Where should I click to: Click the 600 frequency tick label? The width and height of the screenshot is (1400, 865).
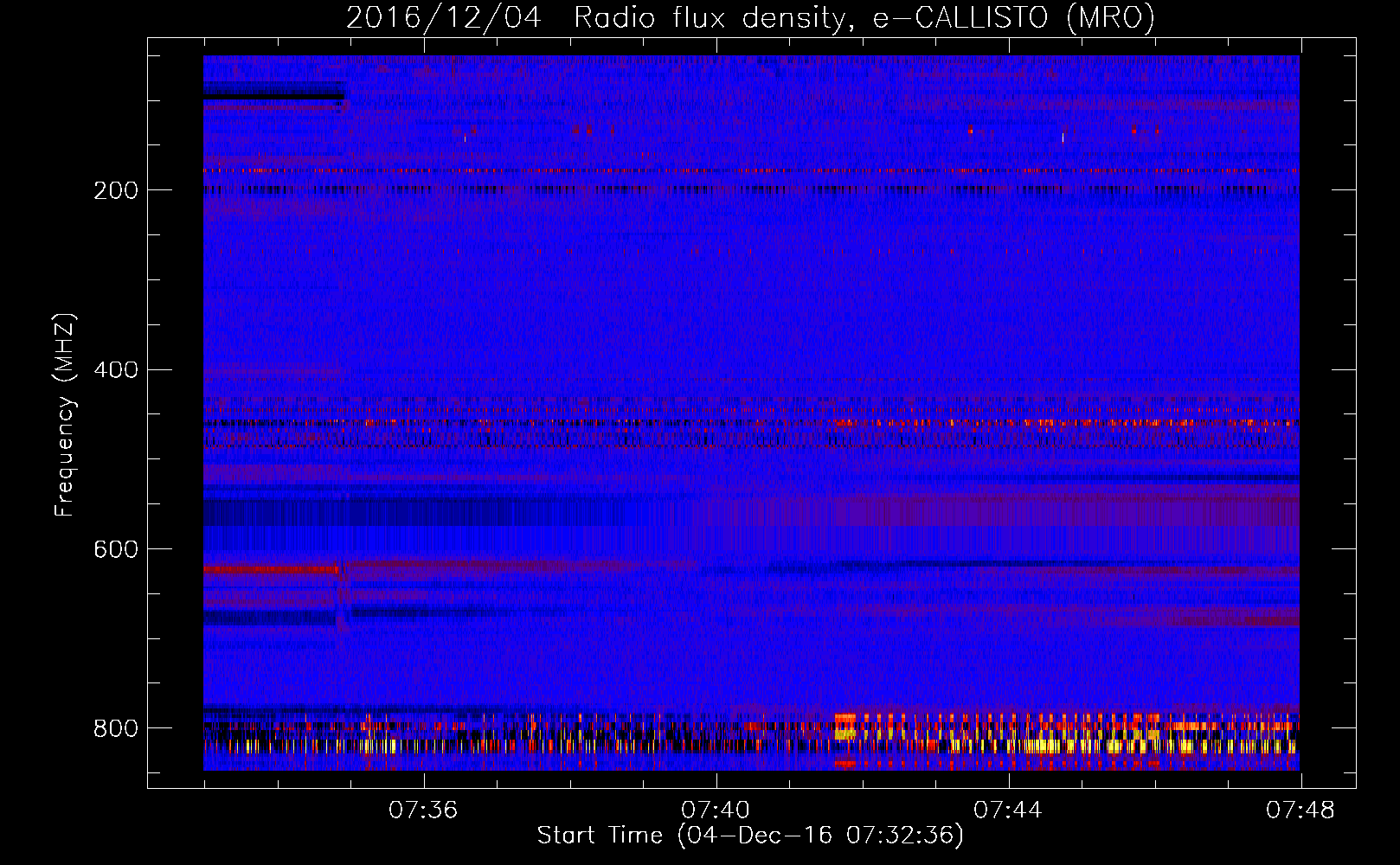click(116, 550)
